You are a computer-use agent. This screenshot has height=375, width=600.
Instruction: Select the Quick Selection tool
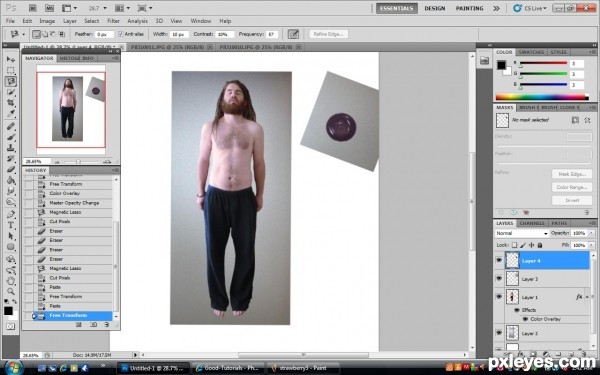click(x=11, y=92)
